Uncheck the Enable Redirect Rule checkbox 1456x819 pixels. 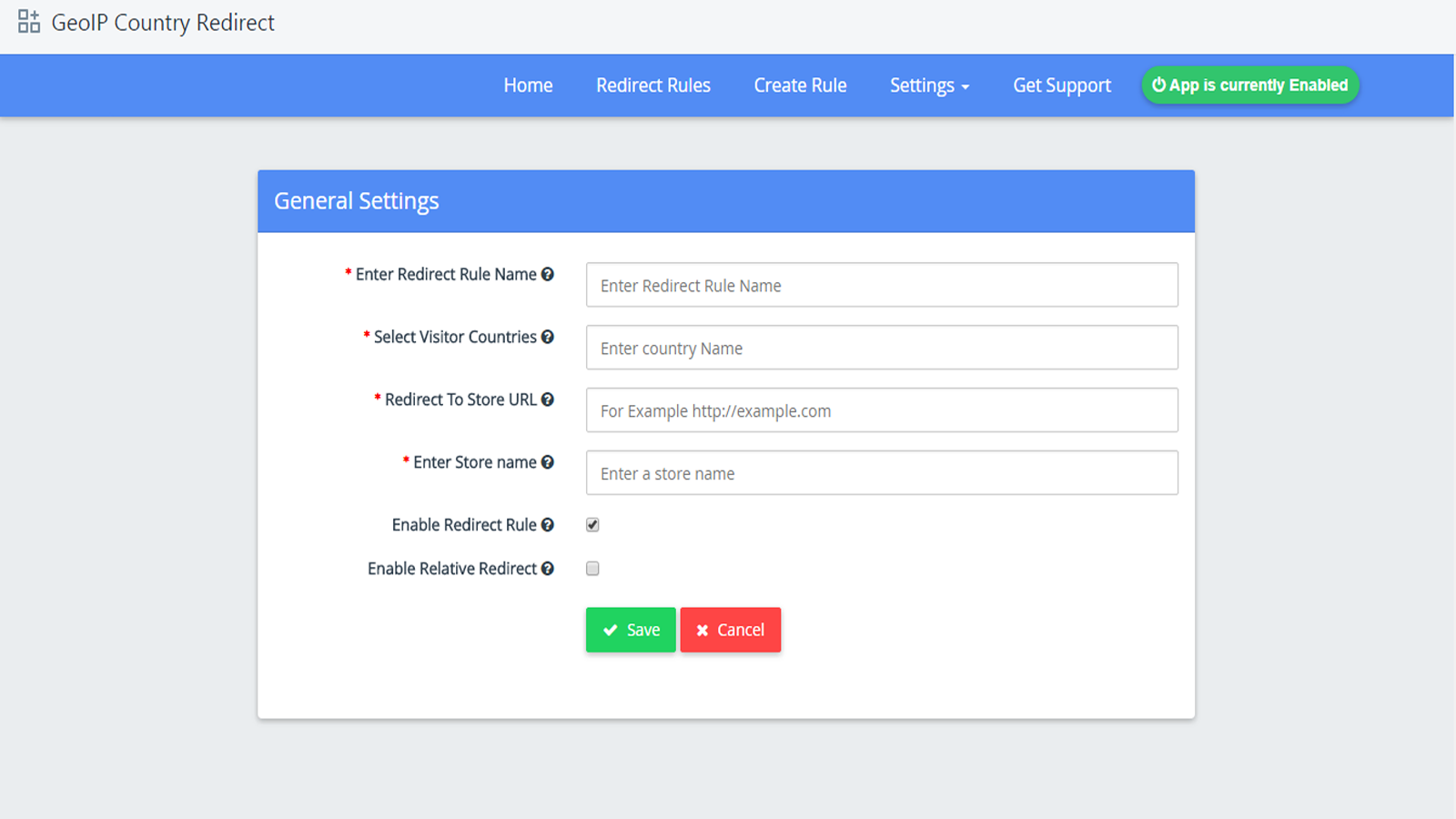point(592,525)
